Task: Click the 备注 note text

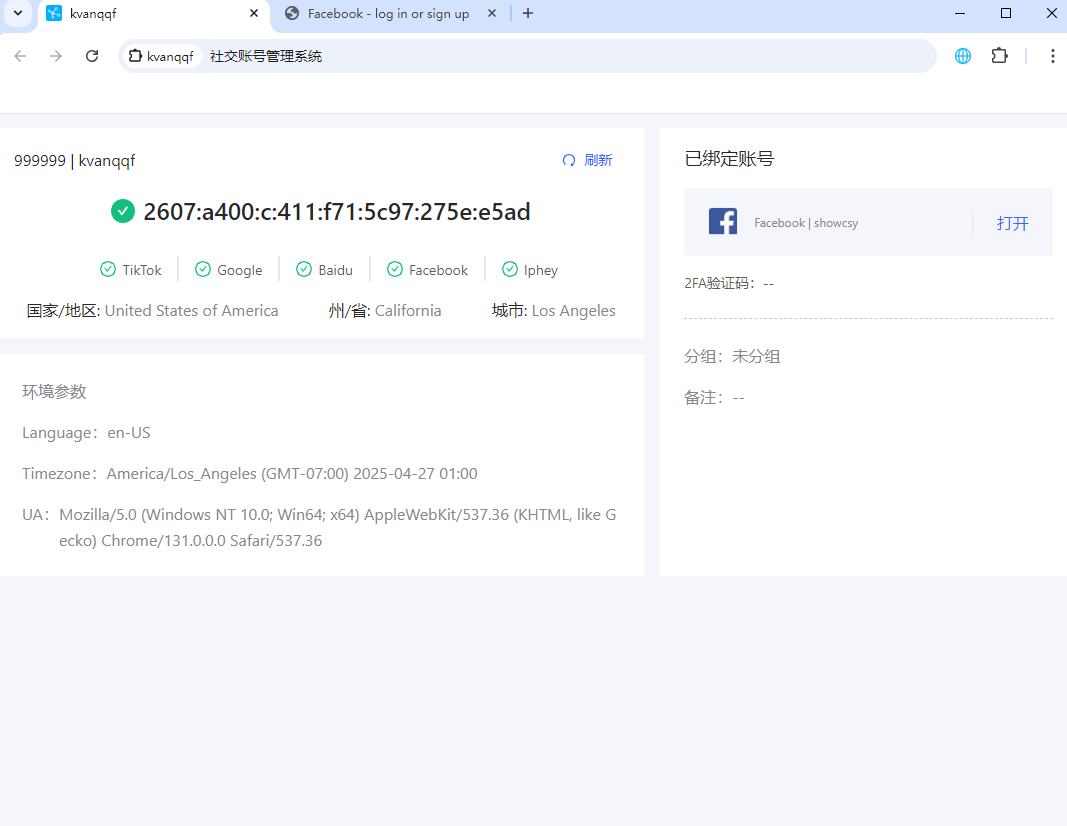Action: pyautogui.click(x=715, y=397)
